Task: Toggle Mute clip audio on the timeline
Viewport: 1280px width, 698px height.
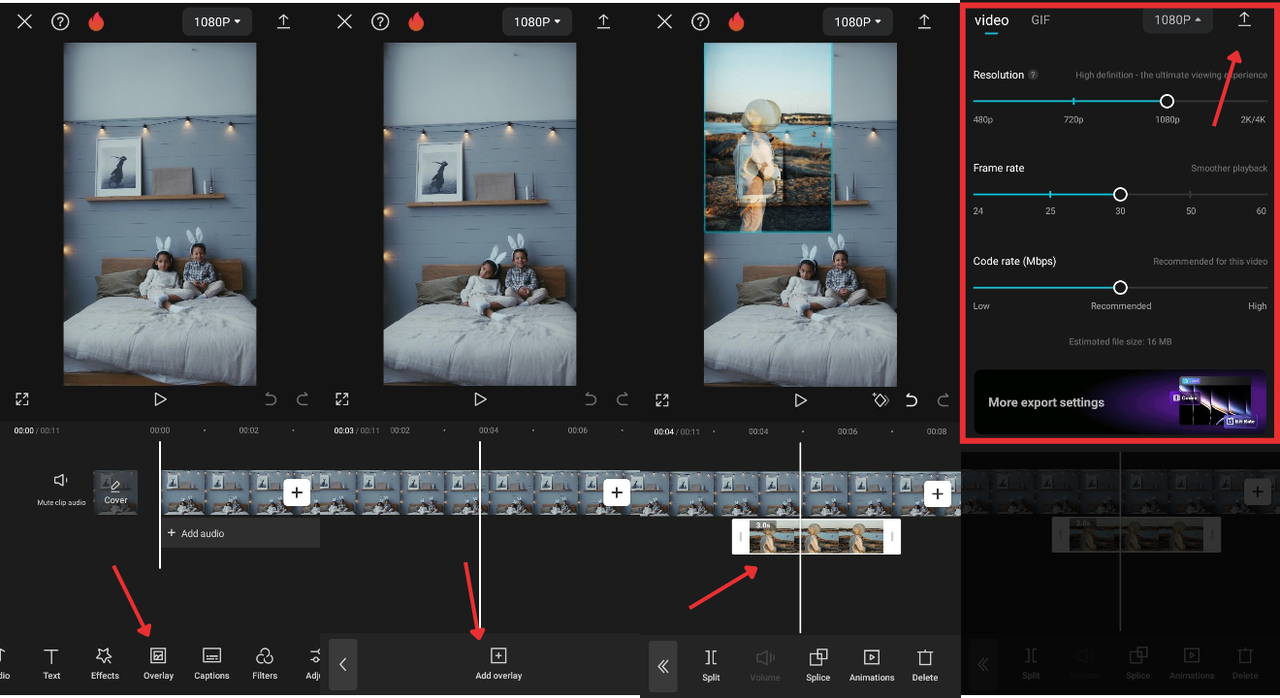Action: pyautogui.click(x=61, y=489)
